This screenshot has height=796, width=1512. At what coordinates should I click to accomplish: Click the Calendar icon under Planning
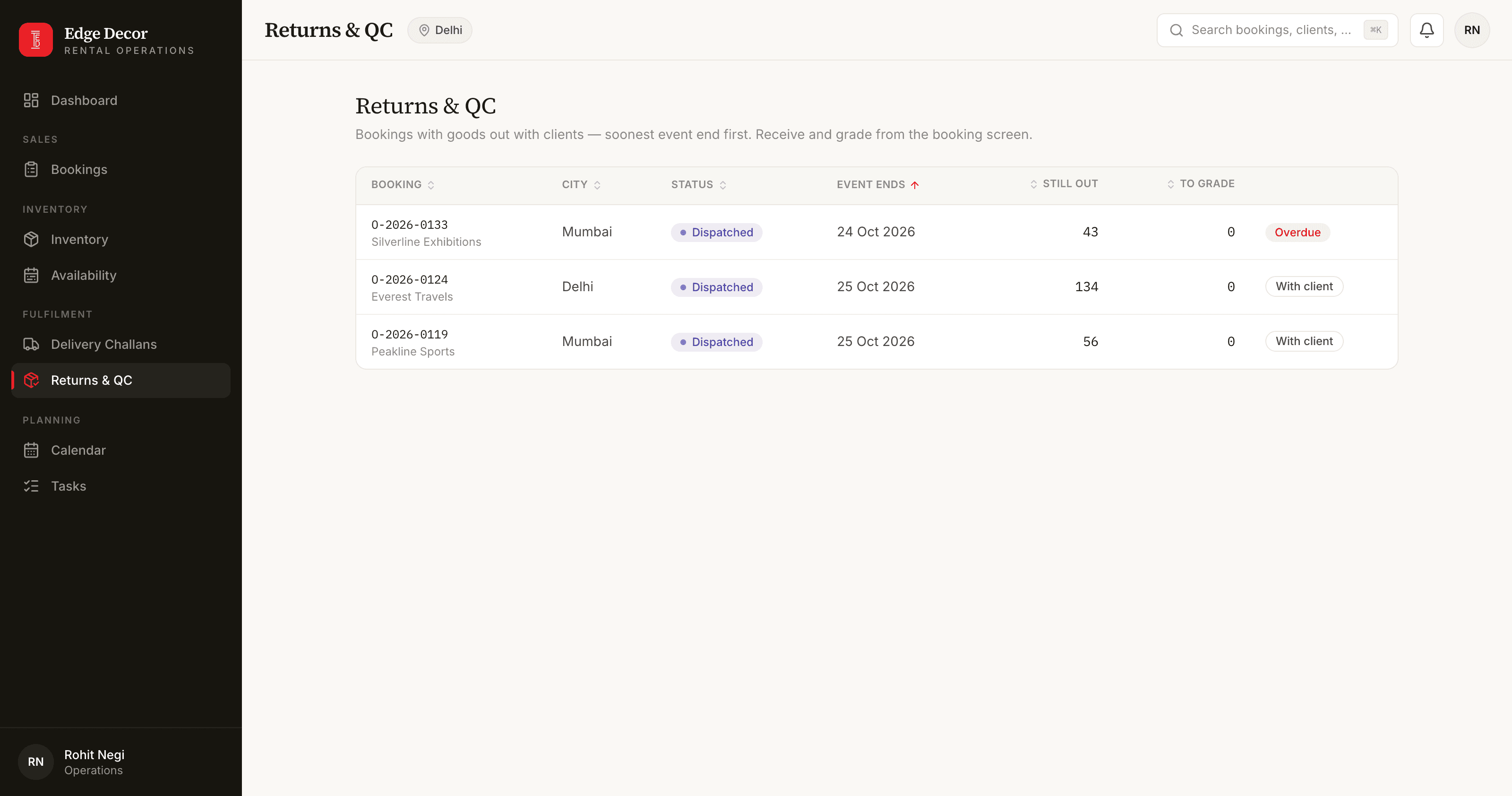click(x=31, y=450)
